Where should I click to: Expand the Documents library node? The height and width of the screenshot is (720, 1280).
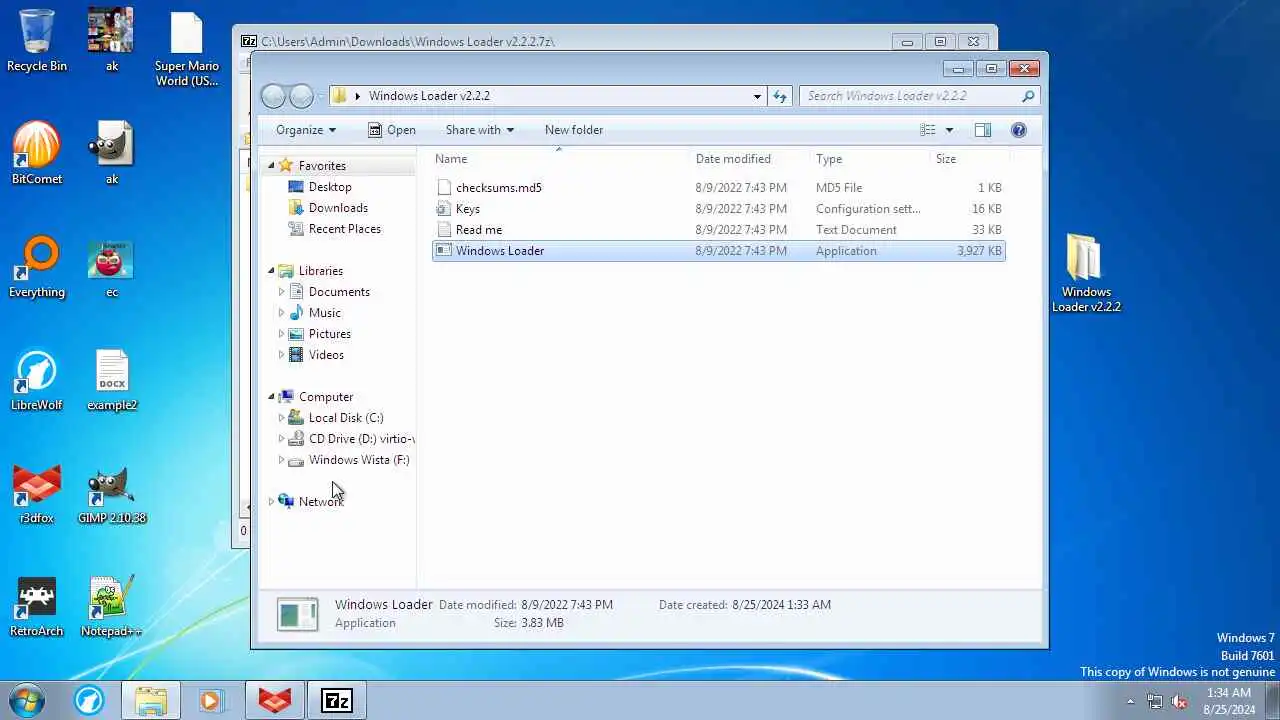[281, 292]
